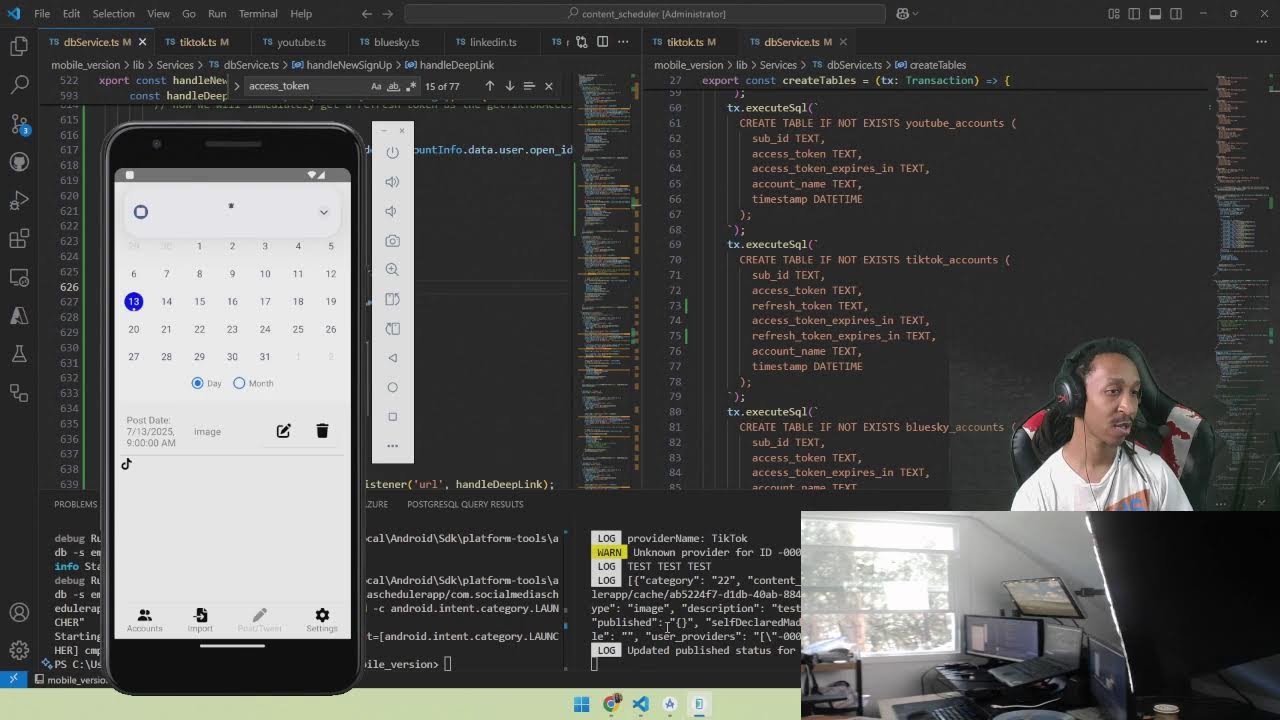The width and height of the screenshot is (1280, 720).
Task: Select the Month radio button in the phone app
Action: [239, 383]
